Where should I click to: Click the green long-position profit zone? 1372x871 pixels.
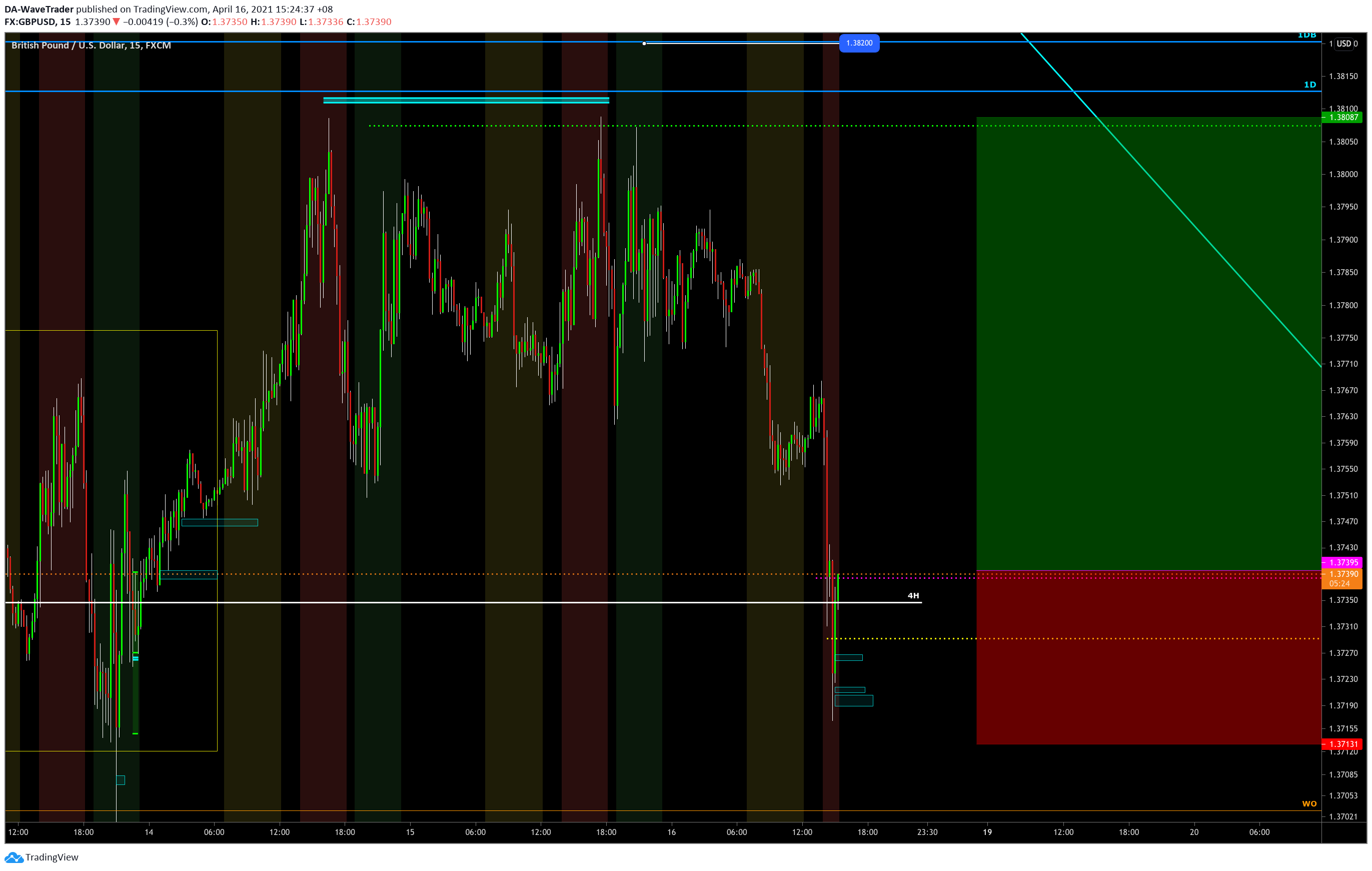1148,344
